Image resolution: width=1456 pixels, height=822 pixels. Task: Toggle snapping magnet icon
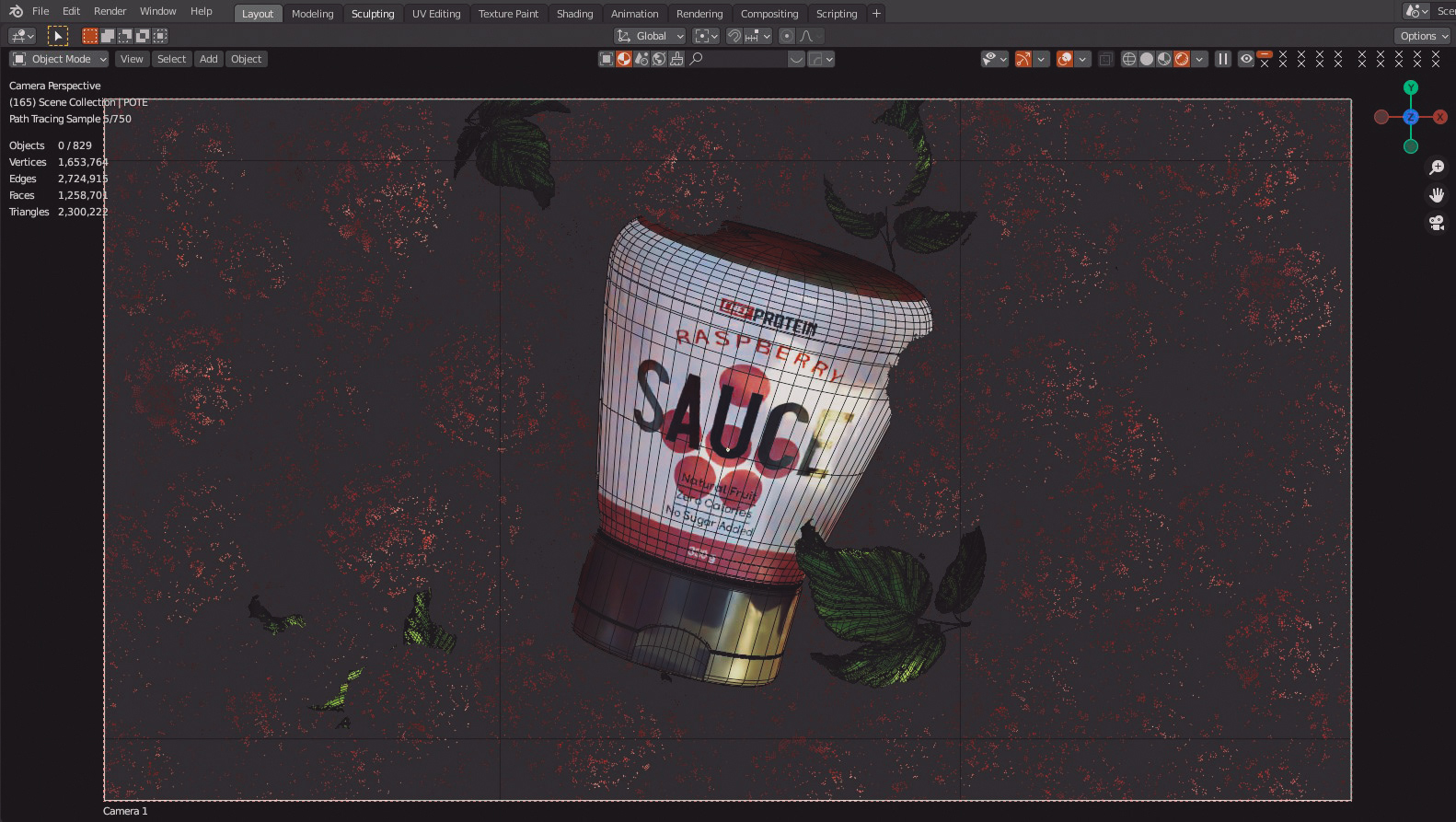[734, 36]
